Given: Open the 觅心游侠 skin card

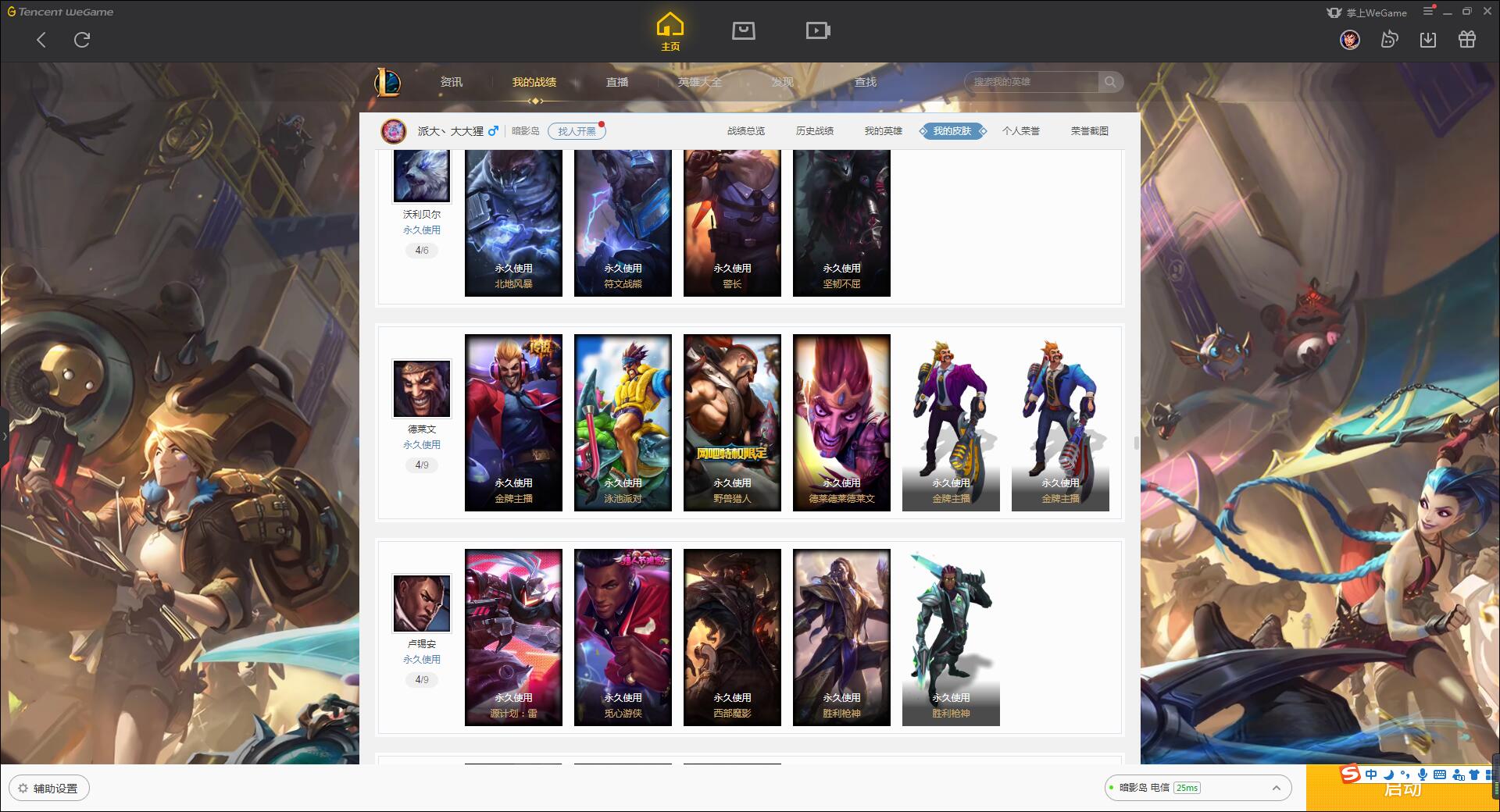Looking at the screenshot, I should pos(623,637).
